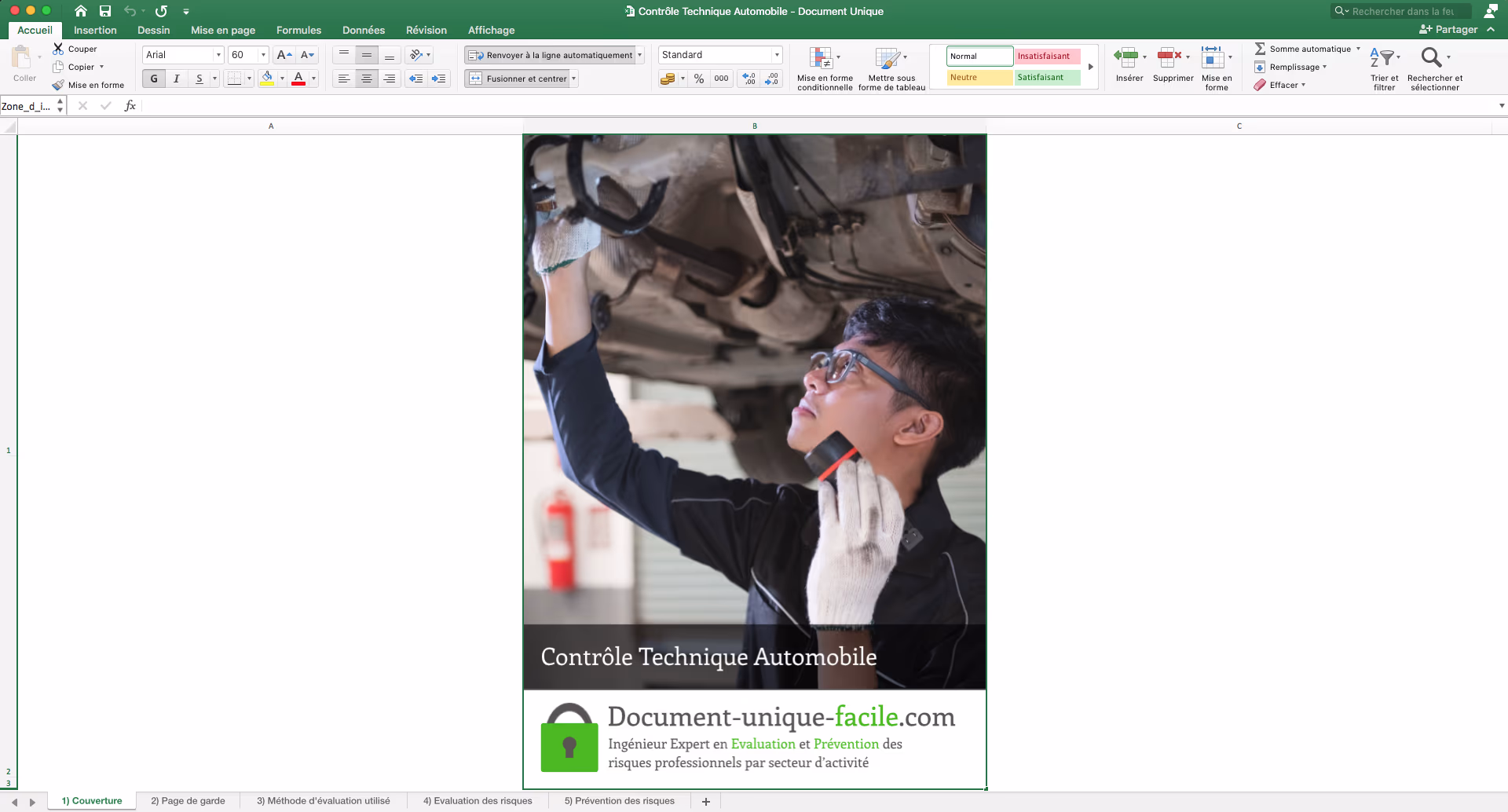Screen dimensions: 1508x812
Task: Apply percent number format
Action: coord(699,79)
